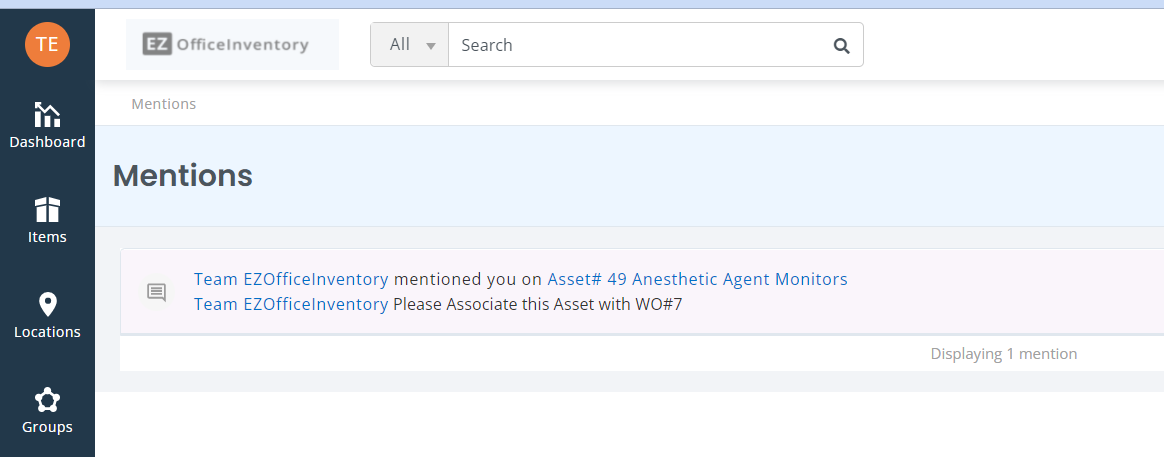Focus the Search text field
Image resolution: width=1164 pixels, height=457 pixels.
638,45
